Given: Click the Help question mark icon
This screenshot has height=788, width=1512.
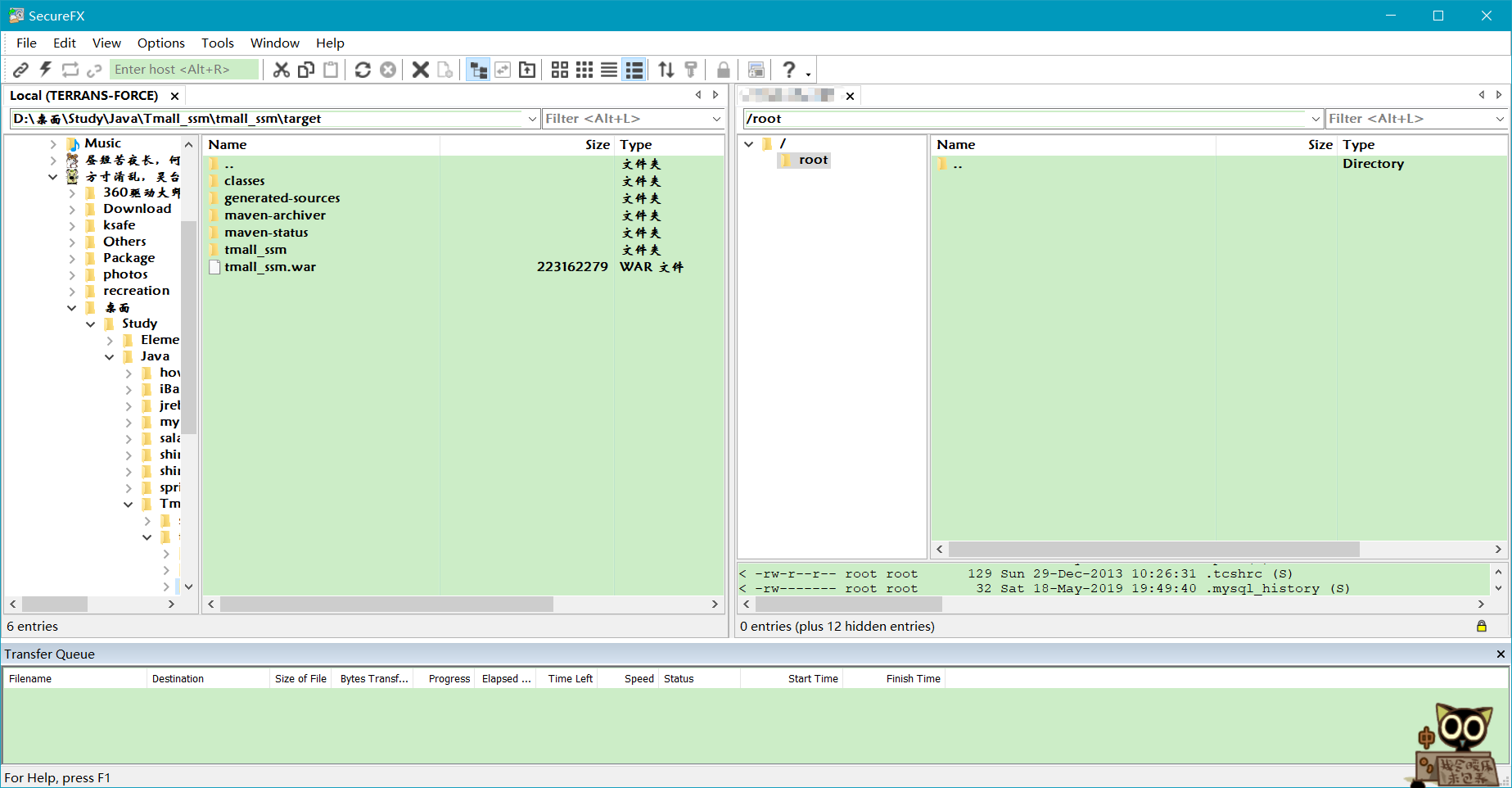Looking at the screenshot, I should pyautogui.click(x=788, y=70).
